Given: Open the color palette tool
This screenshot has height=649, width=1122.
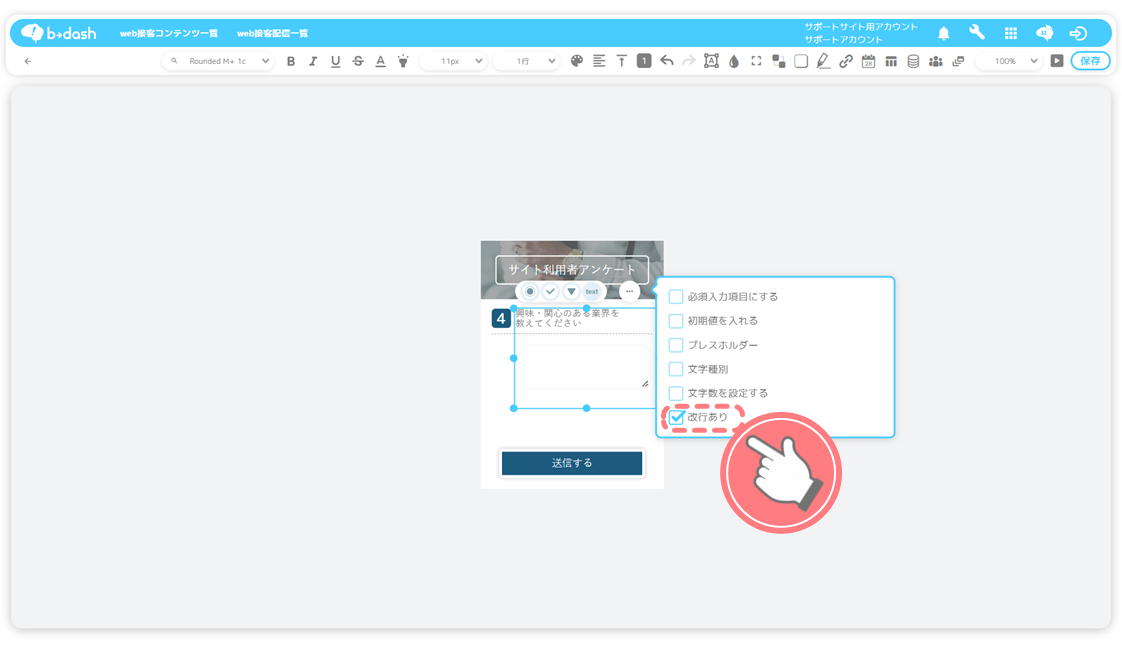Looking at the screenshot, I should click(x=577, y=61).
